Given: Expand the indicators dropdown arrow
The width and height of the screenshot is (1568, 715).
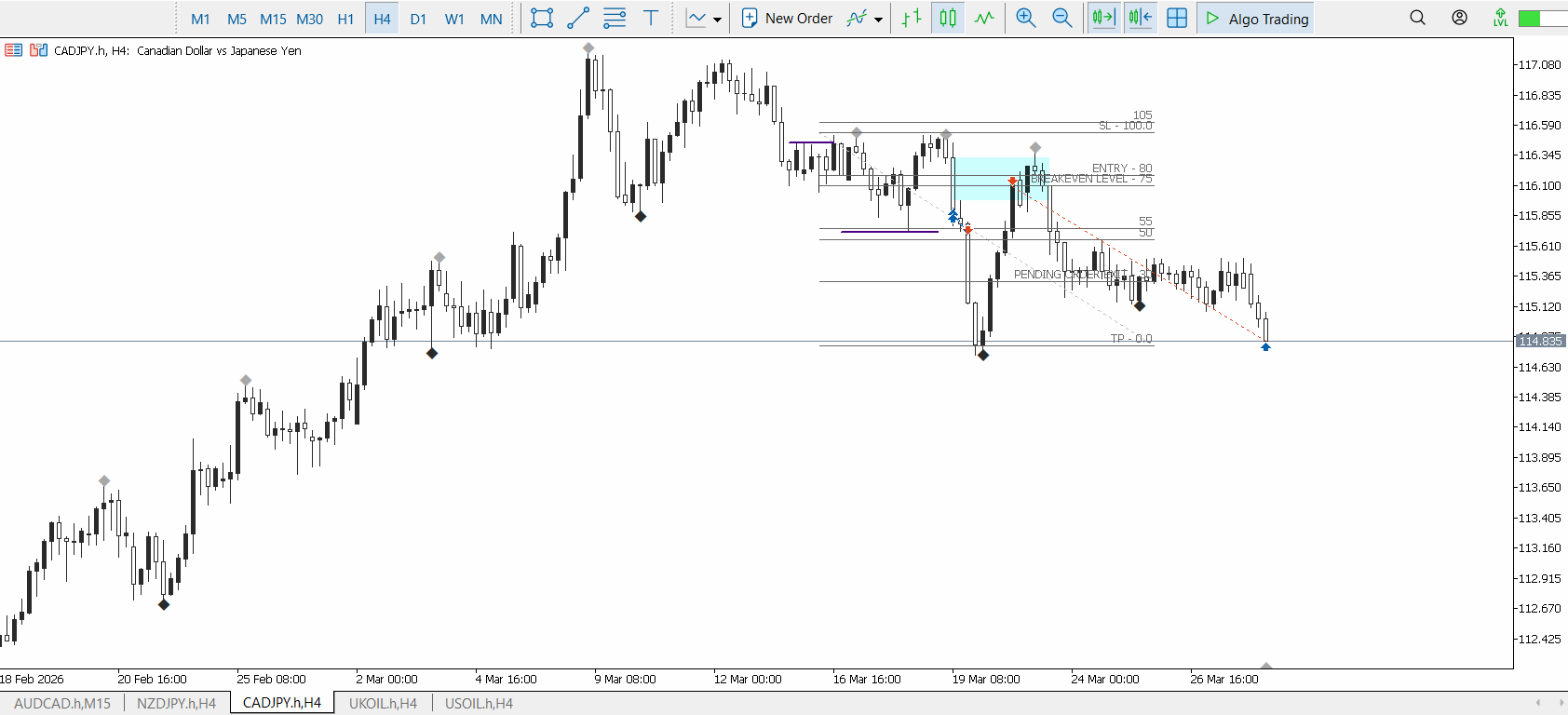Looking at the screenshot, I should point(878,20).
